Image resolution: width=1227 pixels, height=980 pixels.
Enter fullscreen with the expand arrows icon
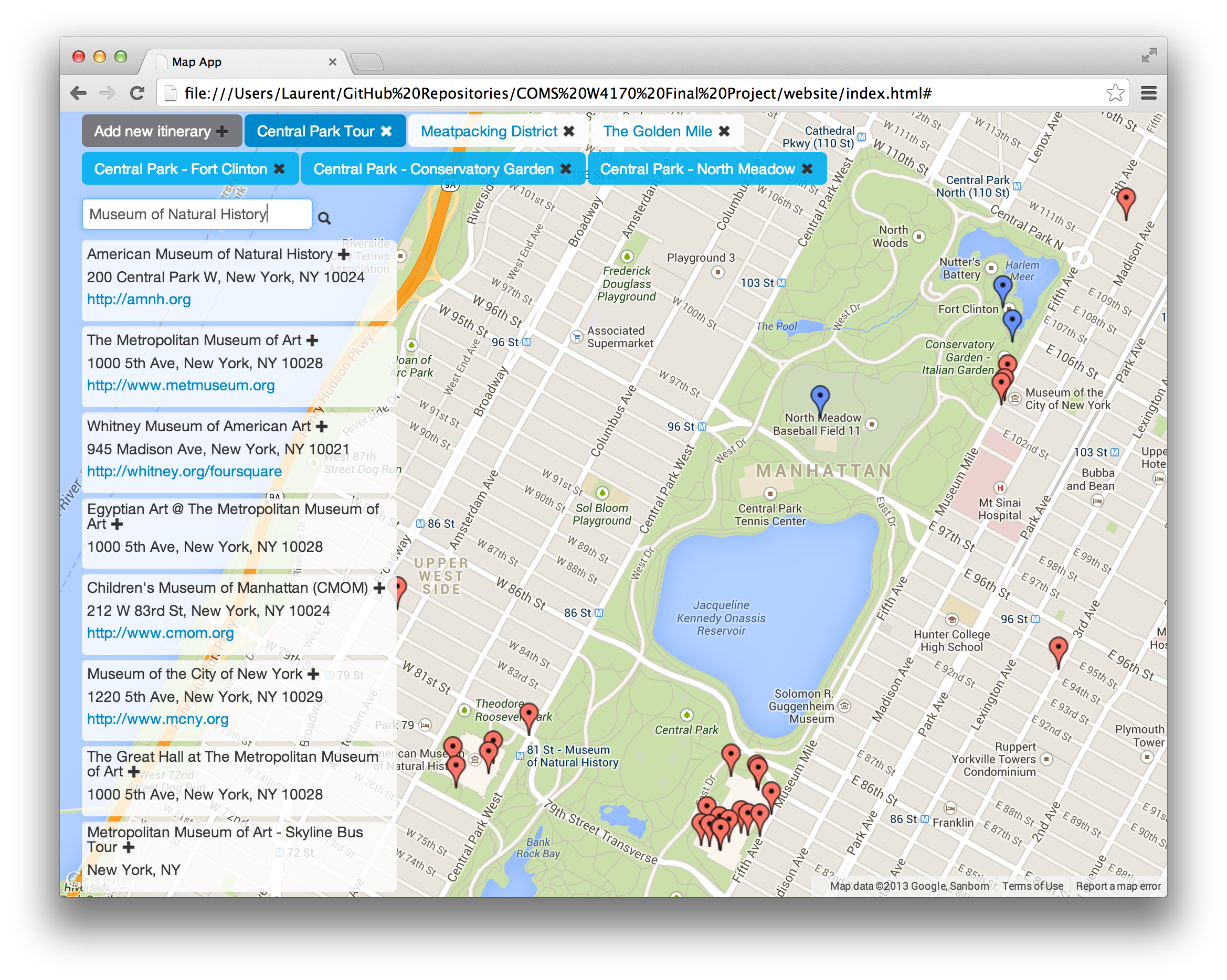click(1148, 55)
